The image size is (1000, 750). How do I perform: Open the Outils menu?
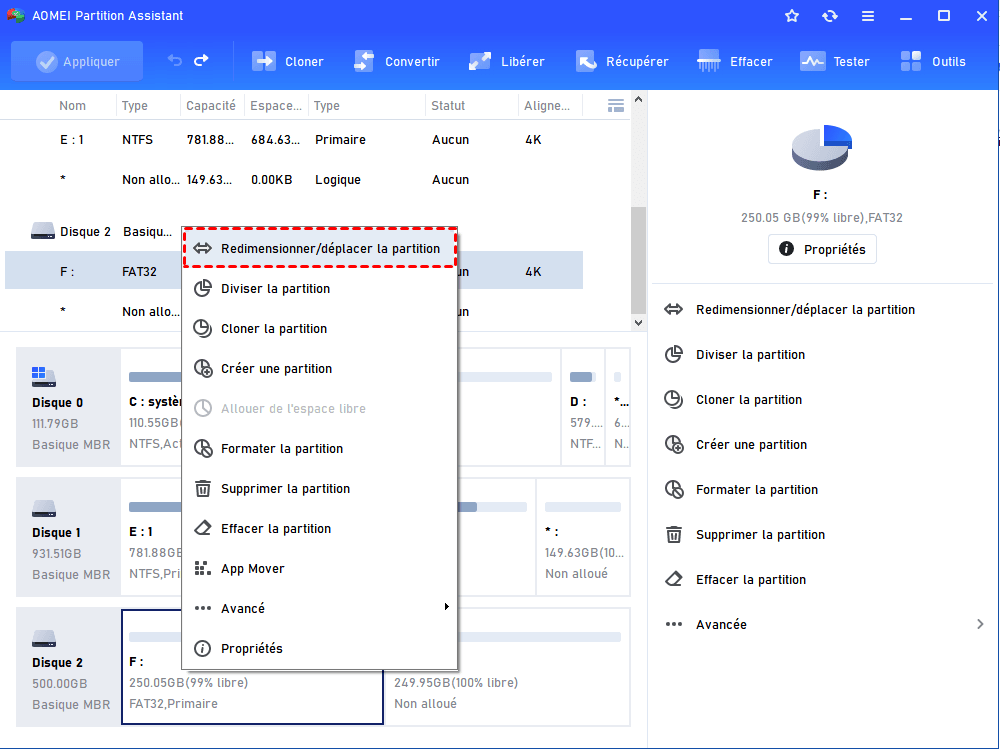coord(932,61)
